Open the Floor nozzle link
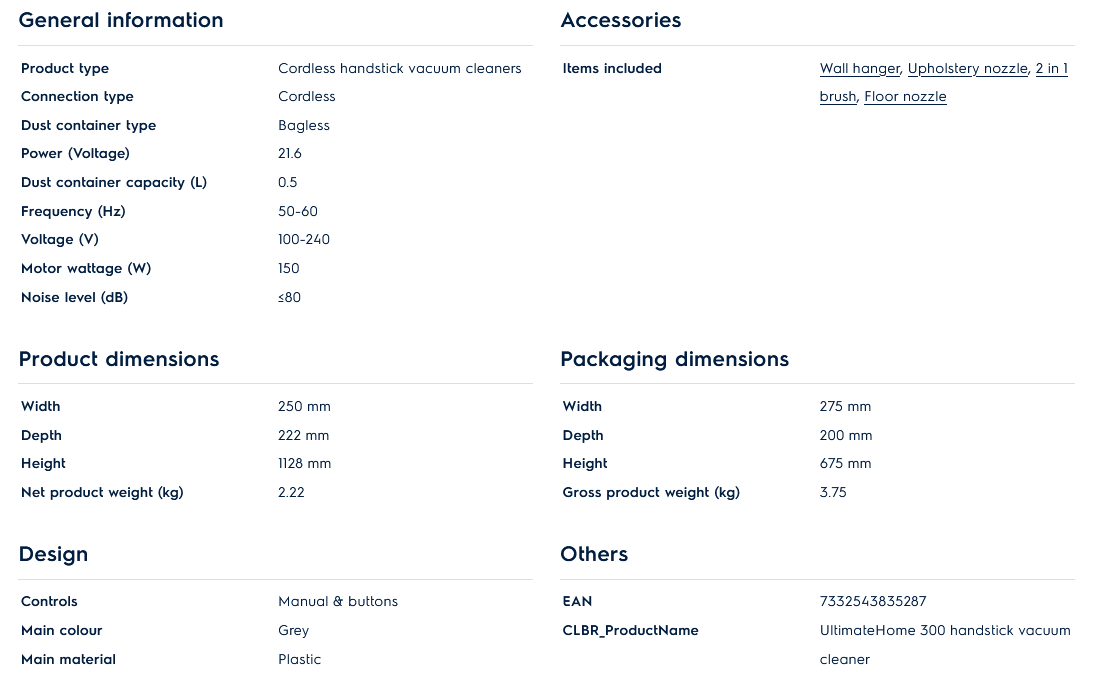This screenshot has height=677, width=1096. (x=905, y=97)
